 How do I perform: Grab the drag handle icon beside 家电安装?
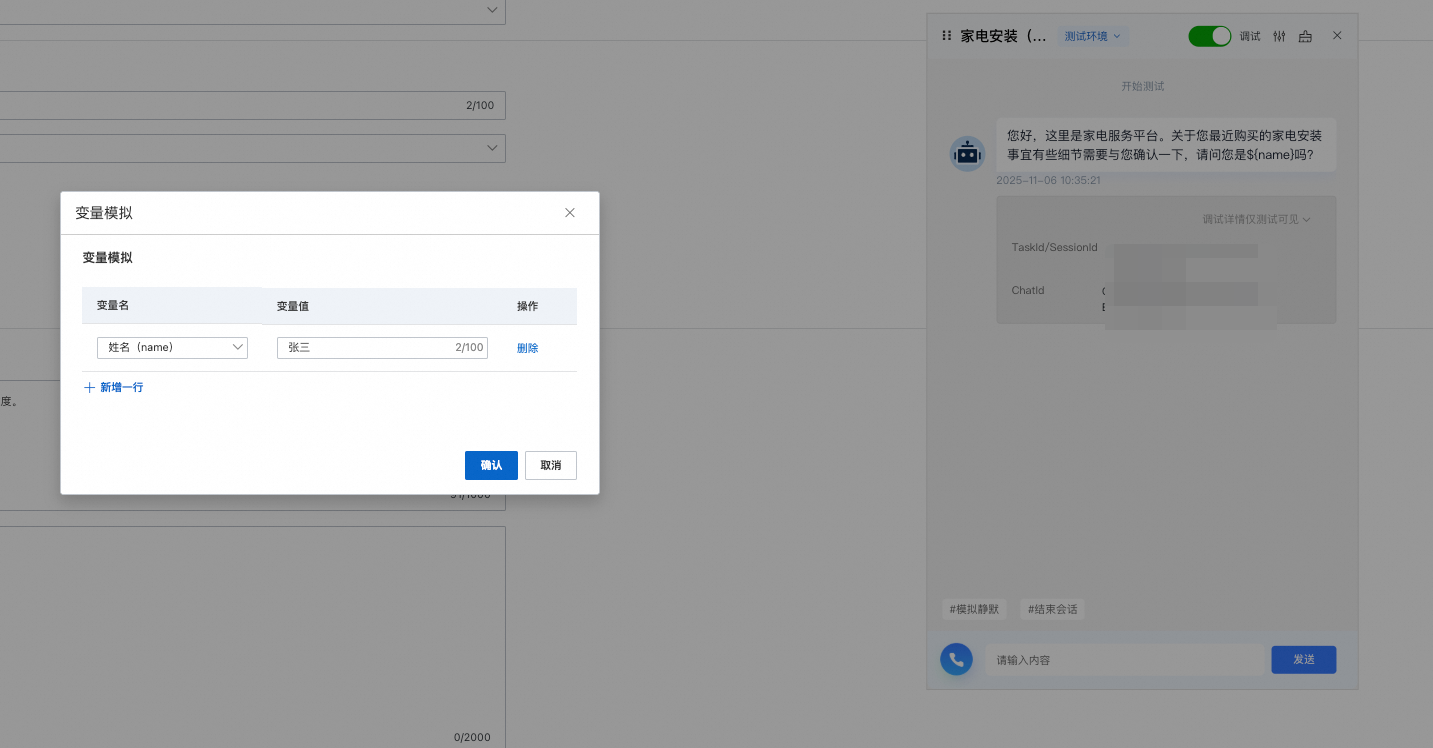click(x=947, y=36)
